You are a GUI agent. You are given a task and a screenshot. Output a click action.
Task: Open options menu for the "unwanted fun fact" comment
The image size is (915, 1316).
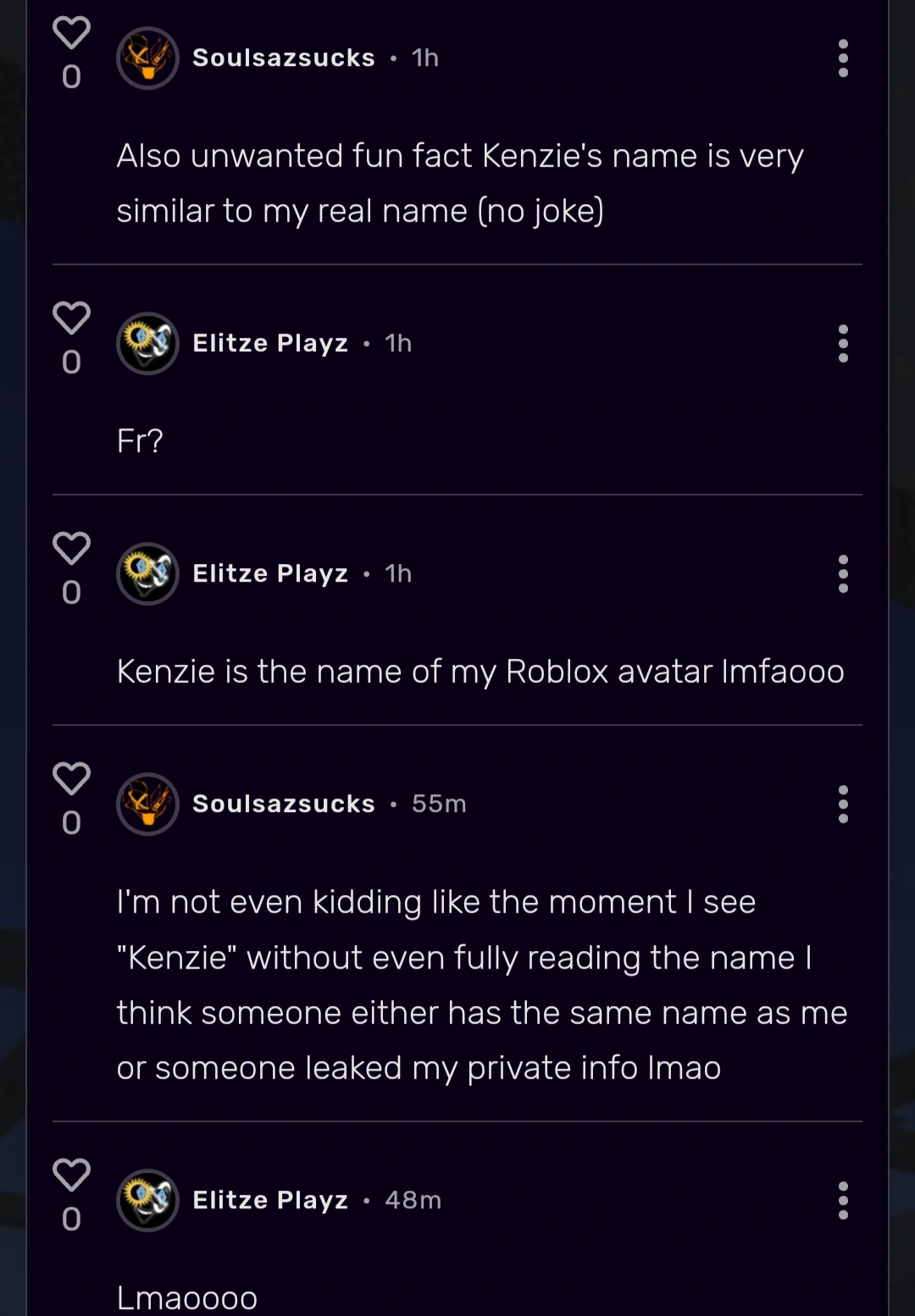tap(843, 58)
